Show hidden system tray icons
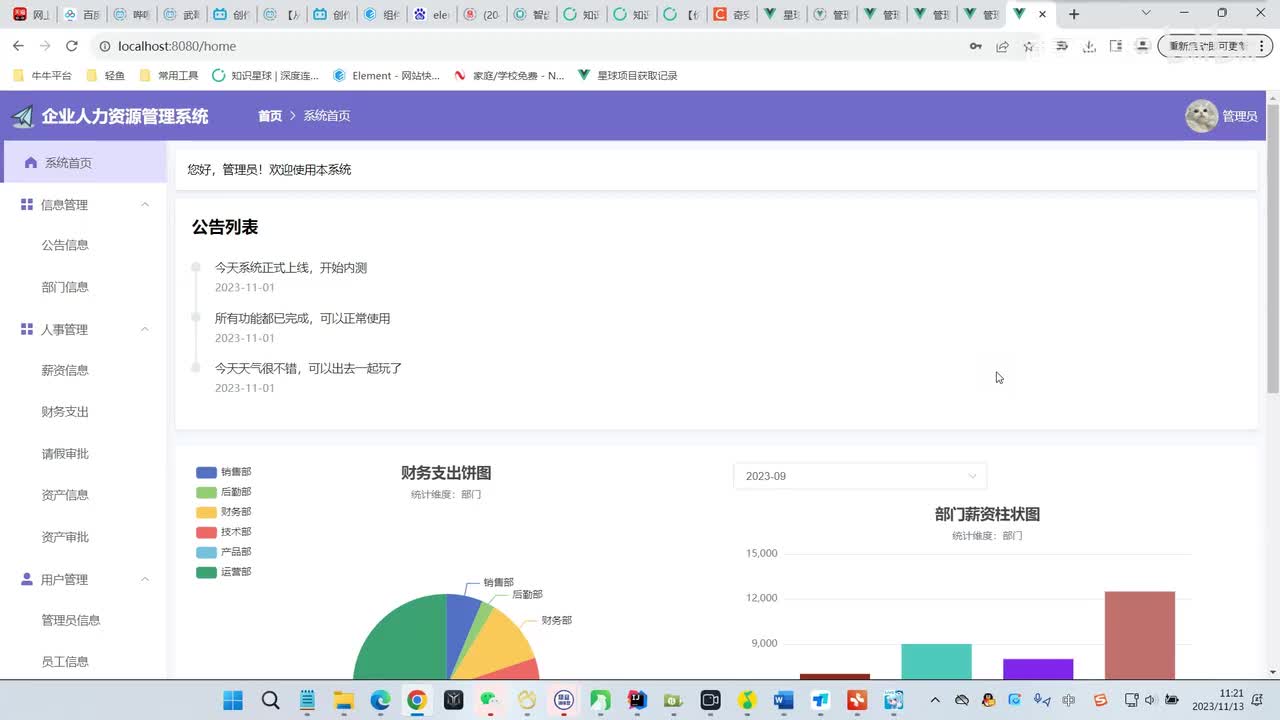This screenshot has width=1280, height=720. click(935, 700)
